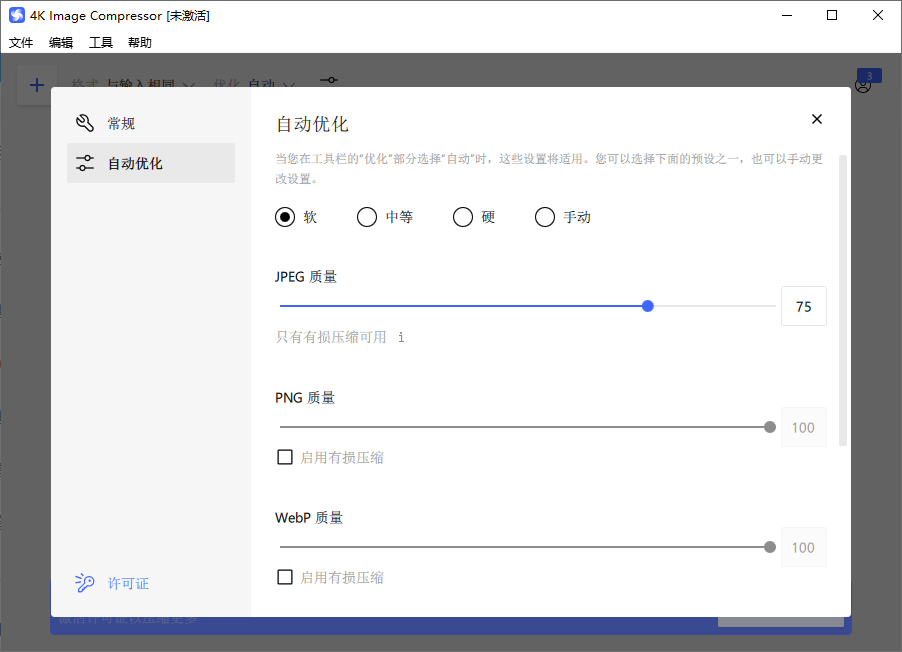Open the 常规 general settings tab
The height and width of the screenshot is (652, 902).
coord(151,123)
